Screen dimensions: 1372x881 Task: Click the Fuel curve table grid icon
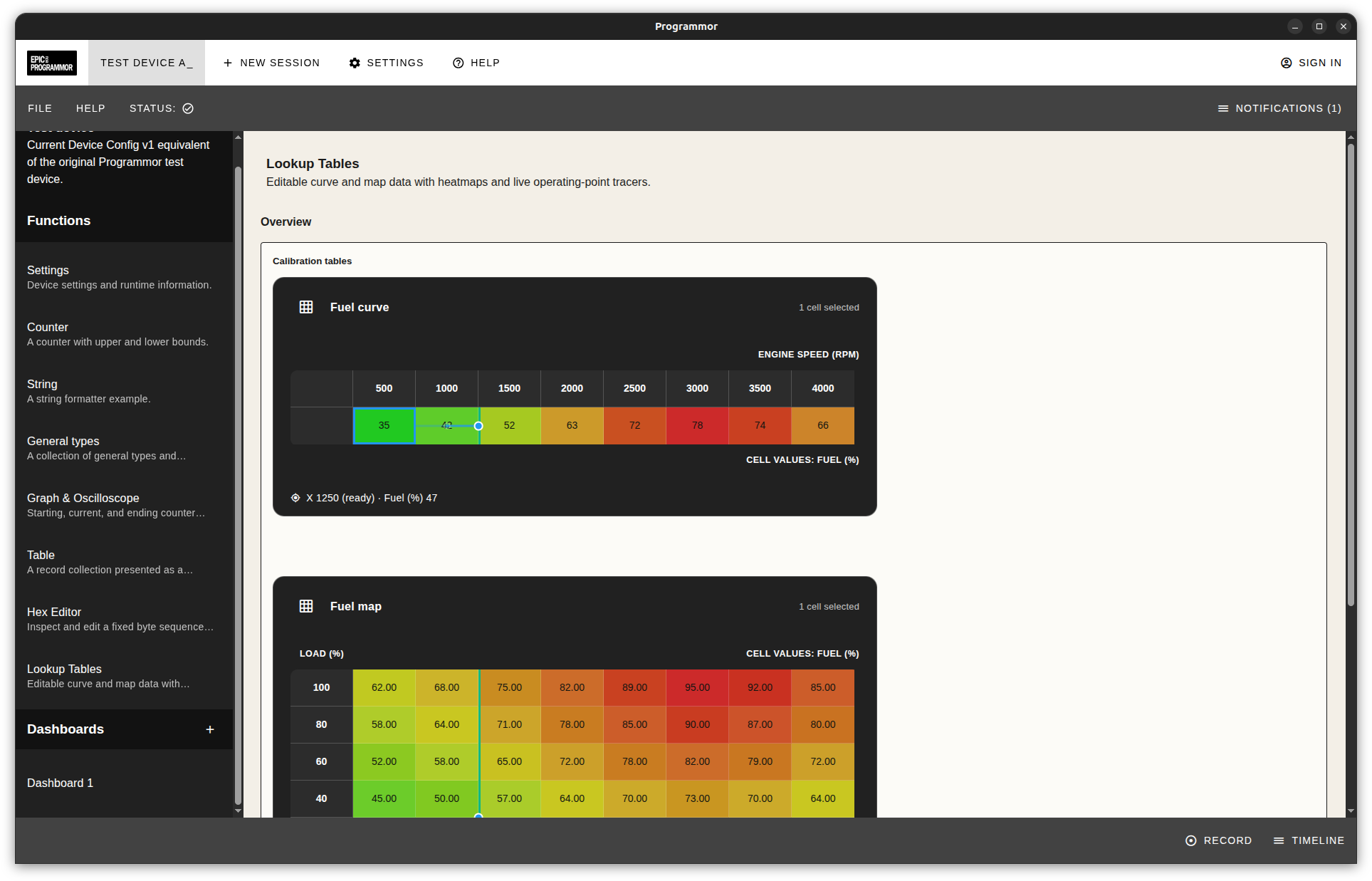coord(306,307)
